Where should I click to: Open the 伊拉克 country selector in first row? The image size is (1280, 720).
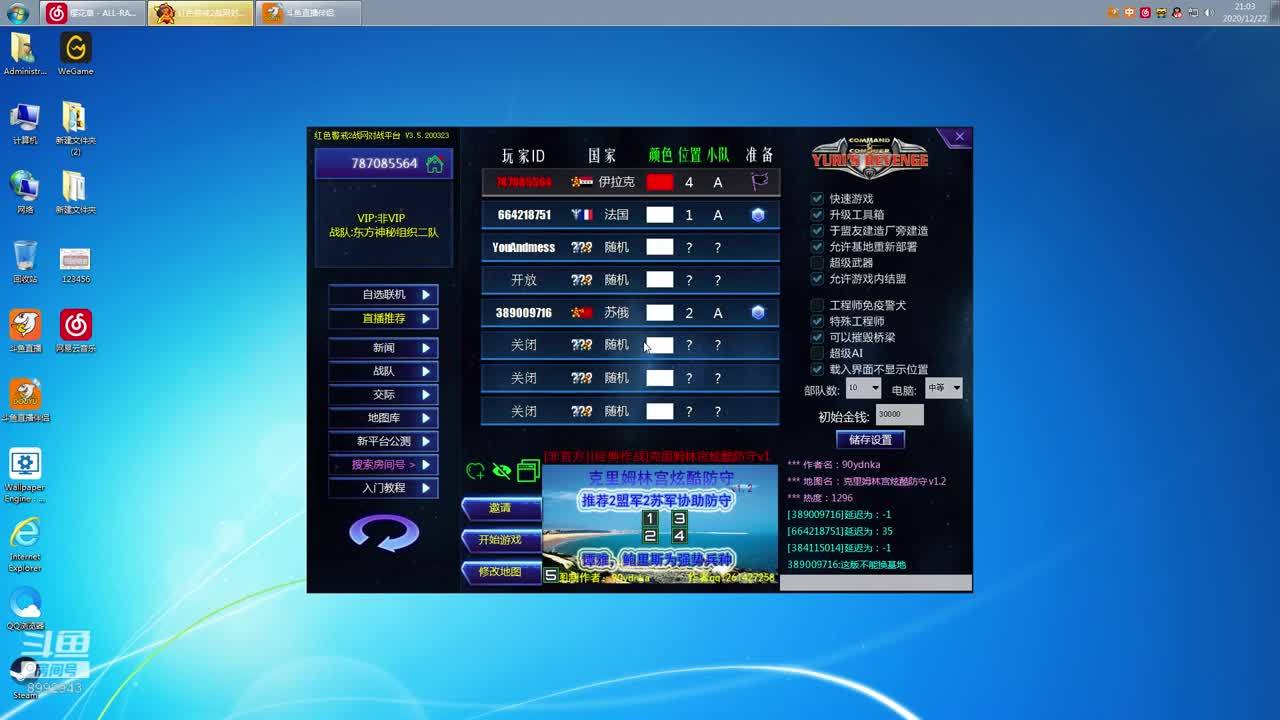coord(616,182)
